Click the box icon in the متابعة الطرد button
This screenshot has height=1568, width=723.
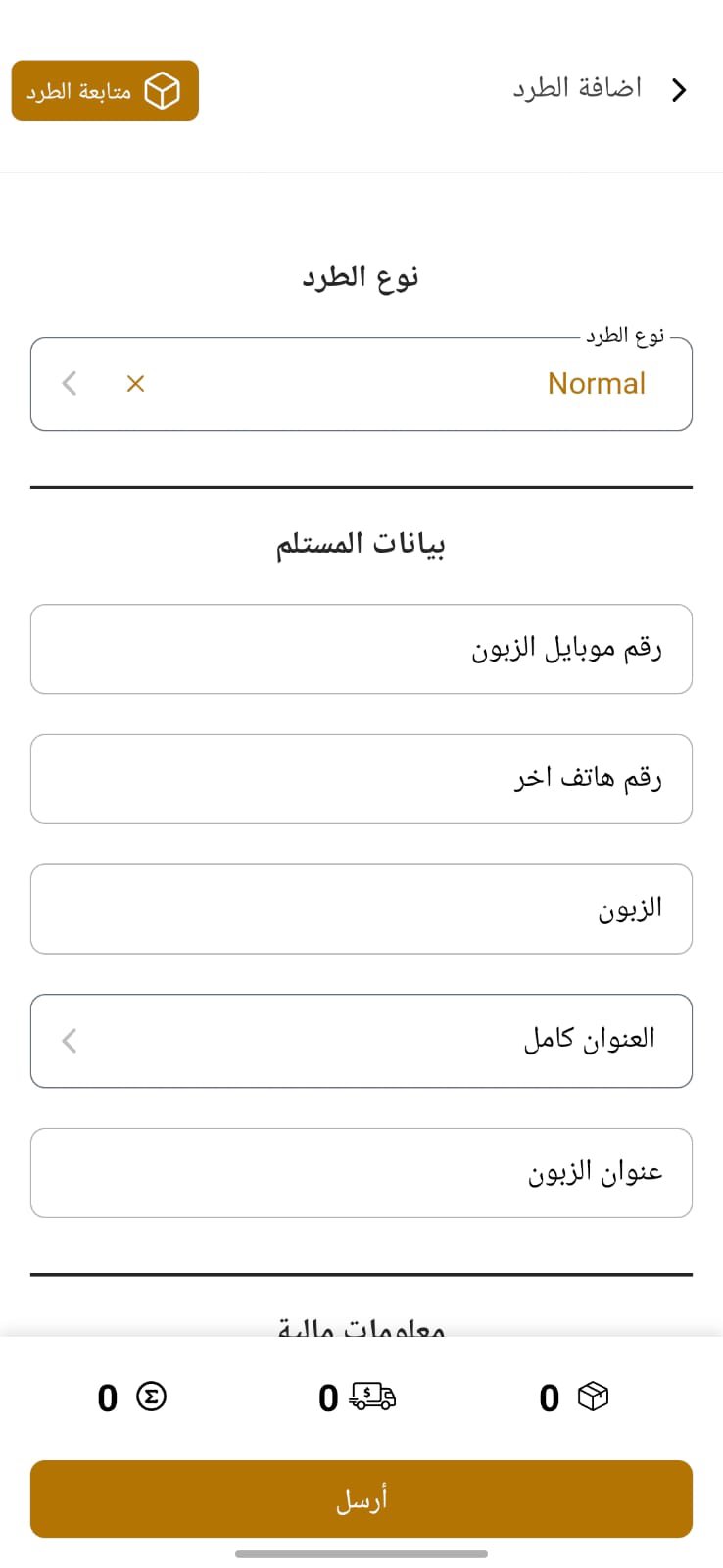coord(162,91)
